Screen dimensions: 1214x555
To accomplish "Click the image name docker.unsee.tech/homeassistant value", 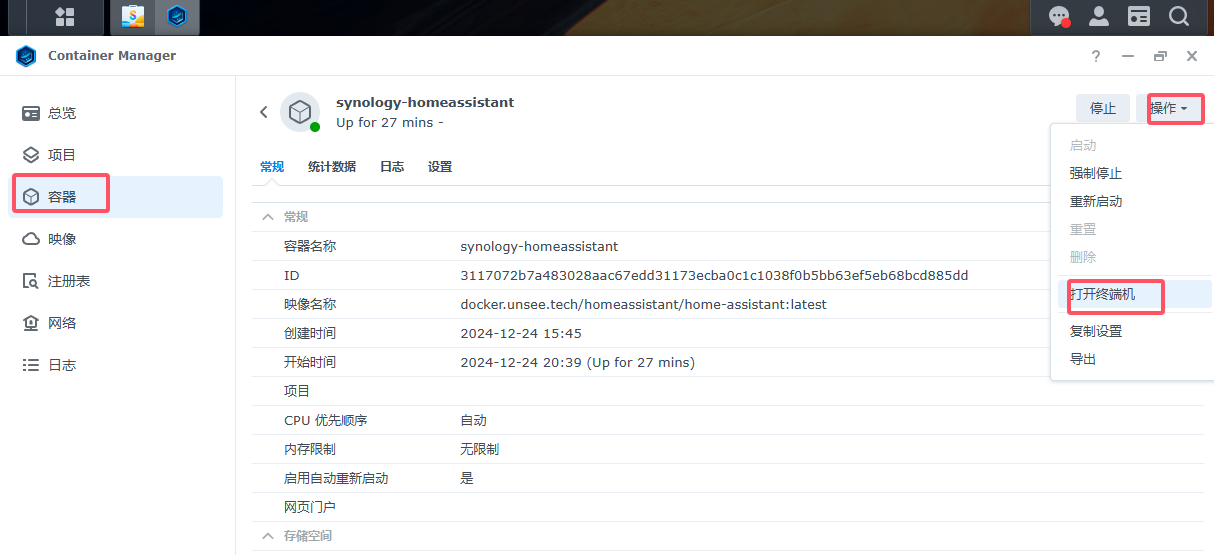I will [643, 304].
